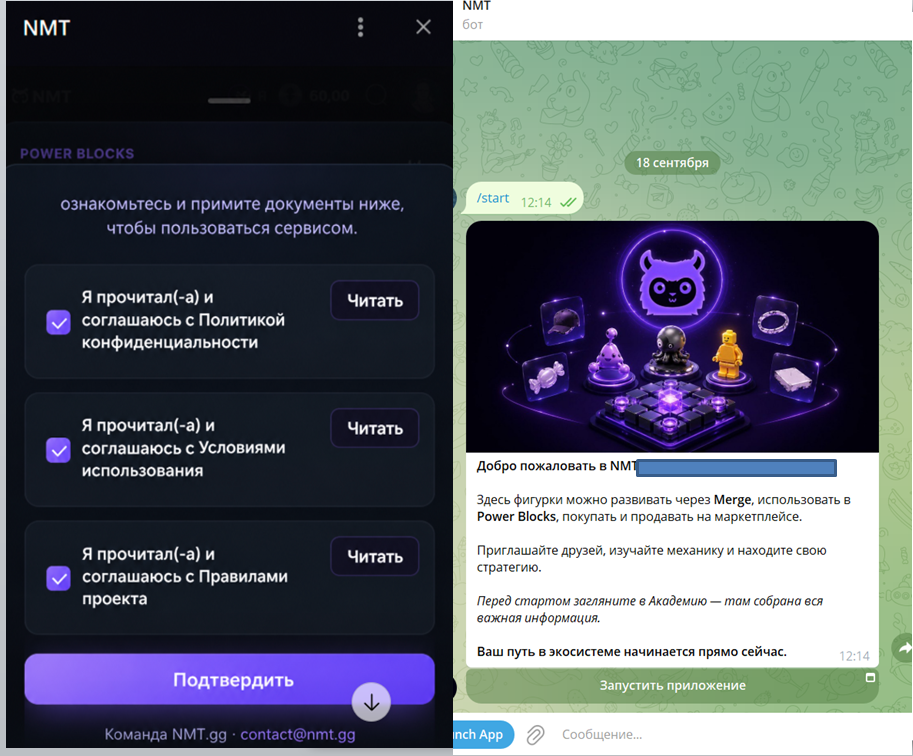Open the three-dot options menu

tap(360, 27)
